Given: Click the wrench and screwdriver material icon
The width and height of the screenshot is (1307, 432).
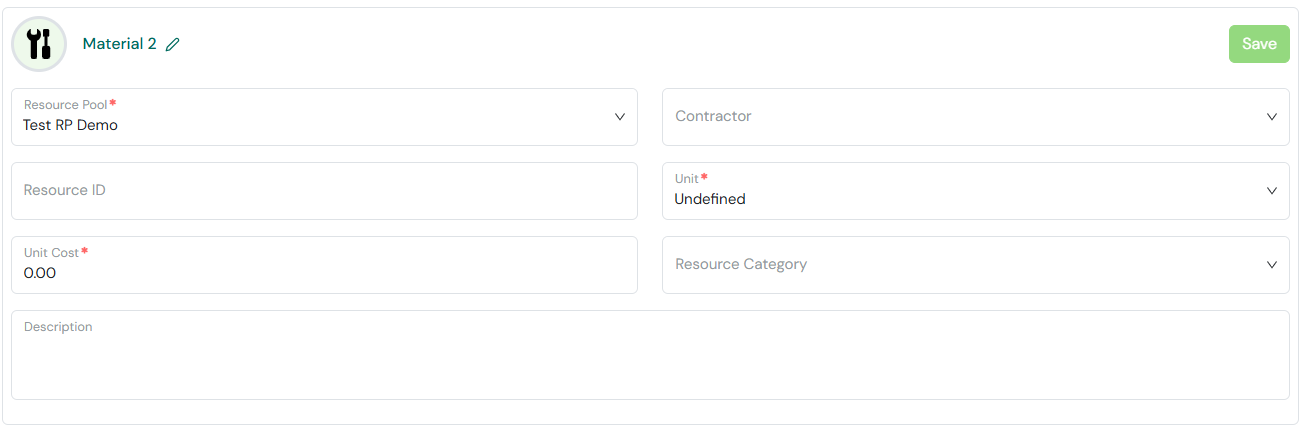Looking at the screenshot, I should [x=39, y=44].
